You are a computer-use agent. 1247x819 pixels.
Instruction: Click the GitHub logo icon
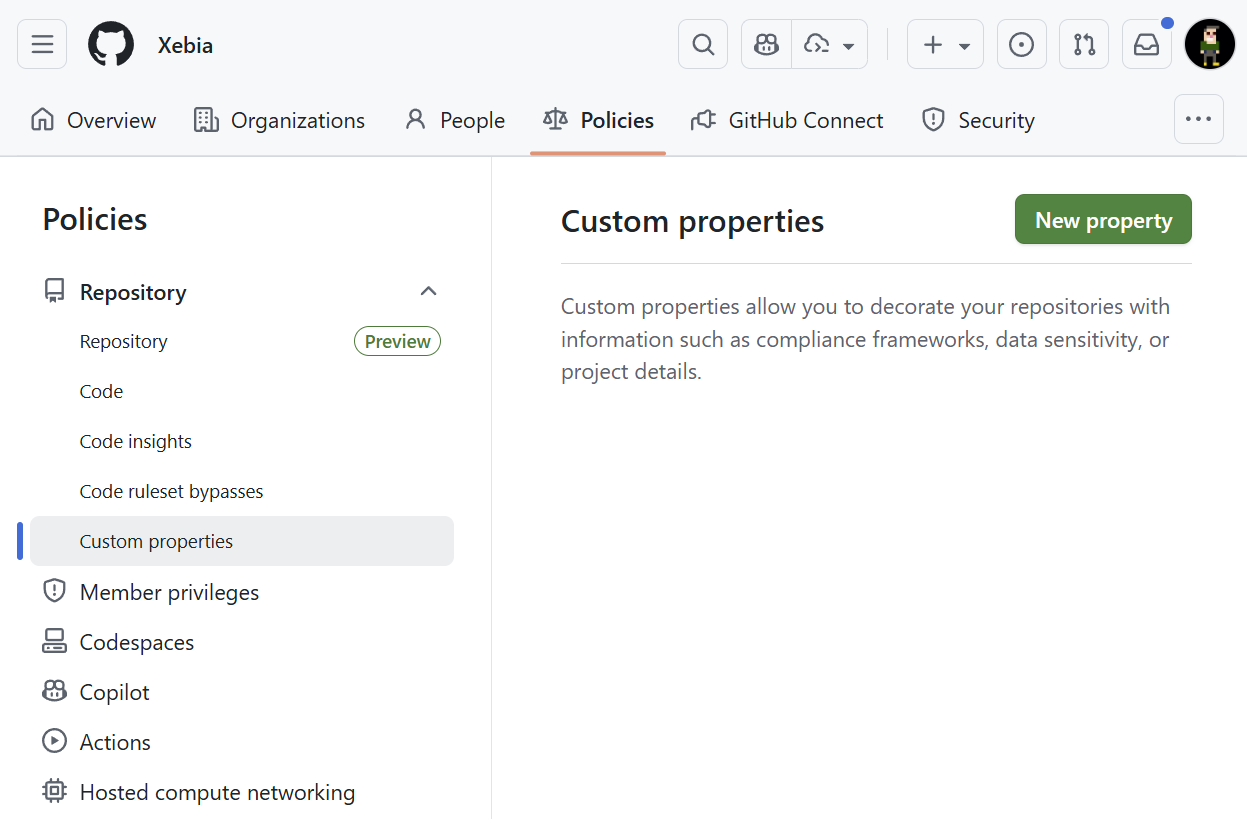pyautogui.click(x=111, y=45)
